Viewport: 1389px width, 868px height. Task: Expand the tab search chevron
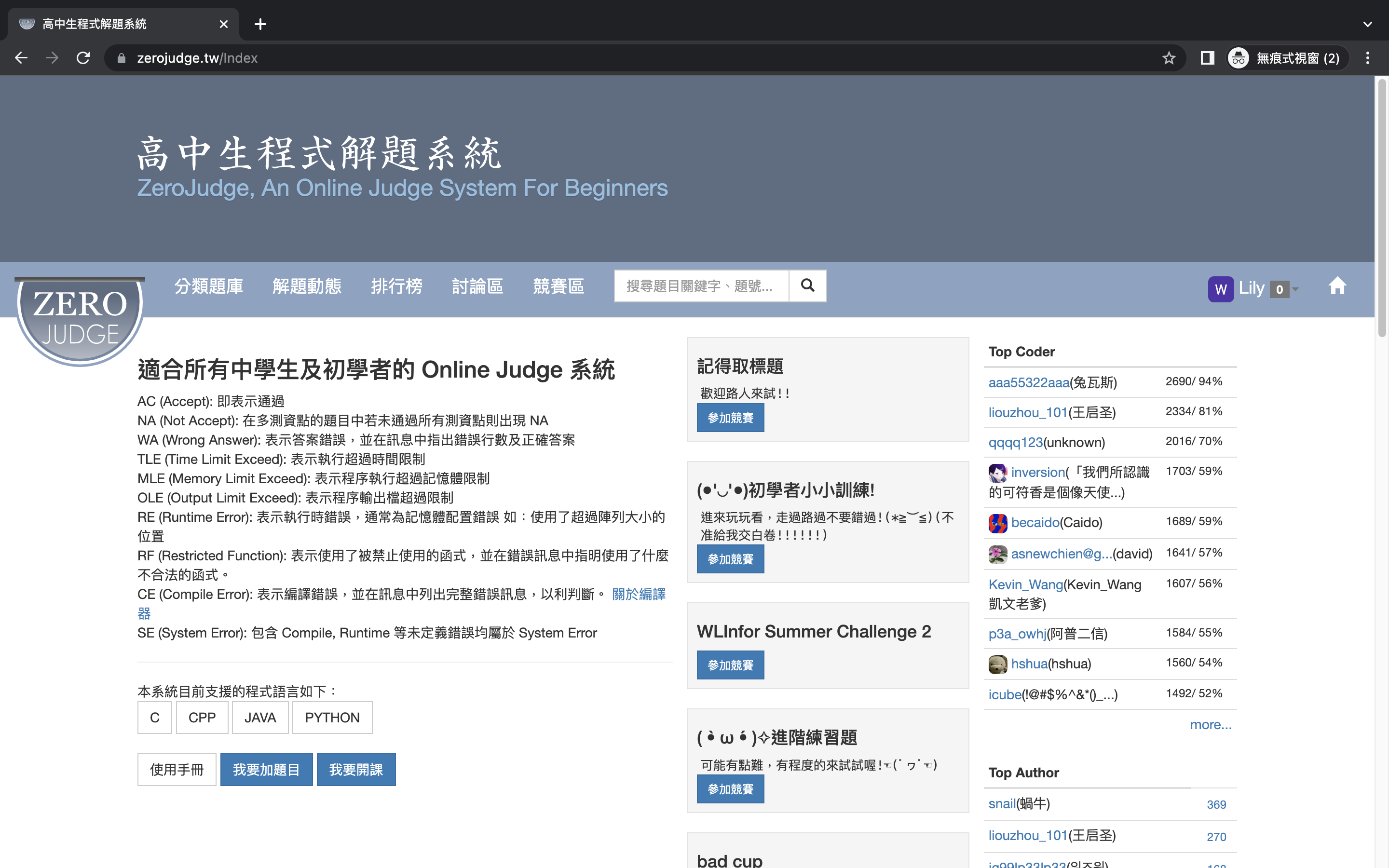pos(1368,24)
